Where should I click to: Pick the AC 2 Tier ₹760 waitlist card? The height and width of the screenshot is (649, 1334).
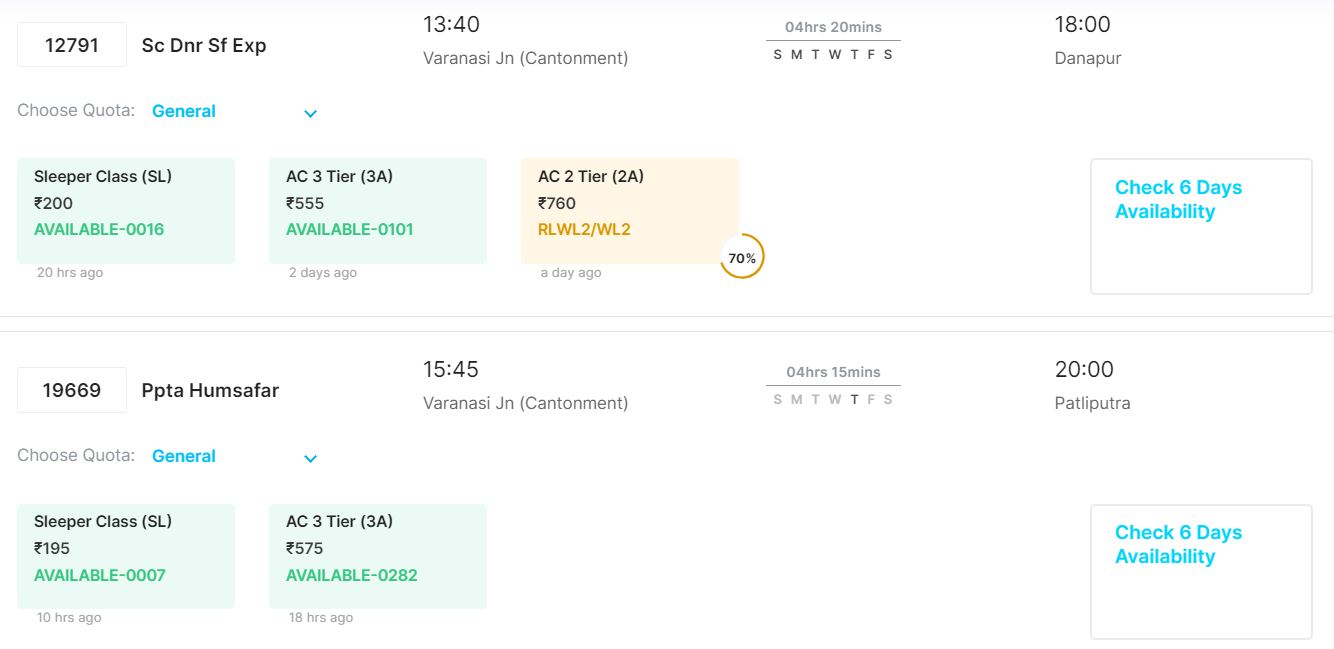(630, 210)
